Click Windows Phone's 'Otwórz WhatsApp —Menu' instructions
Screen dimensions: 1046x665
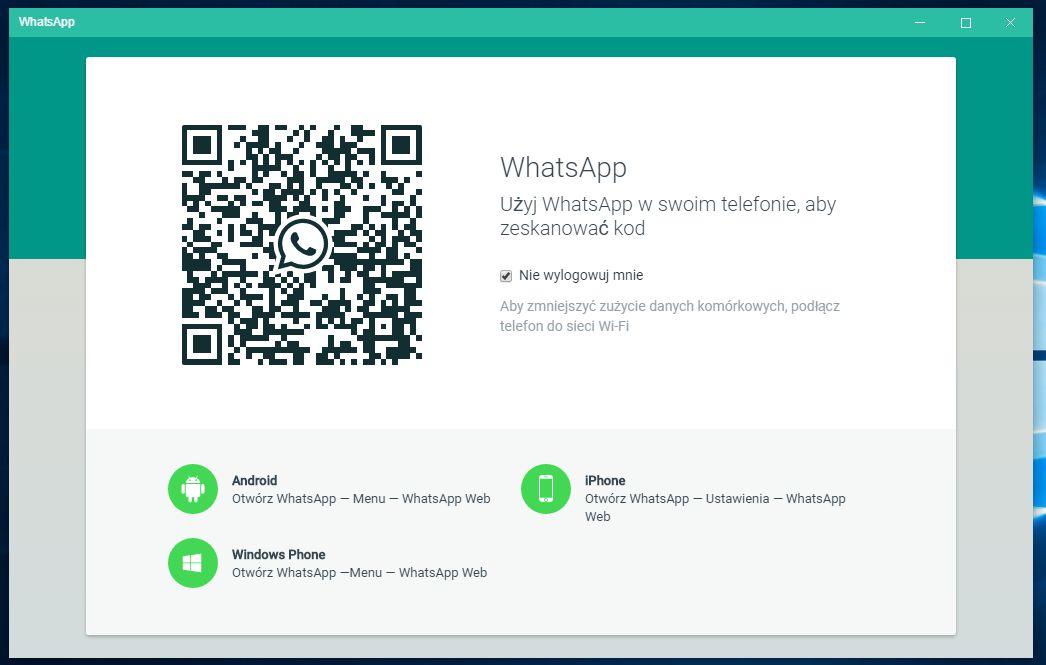click(360, 573)
